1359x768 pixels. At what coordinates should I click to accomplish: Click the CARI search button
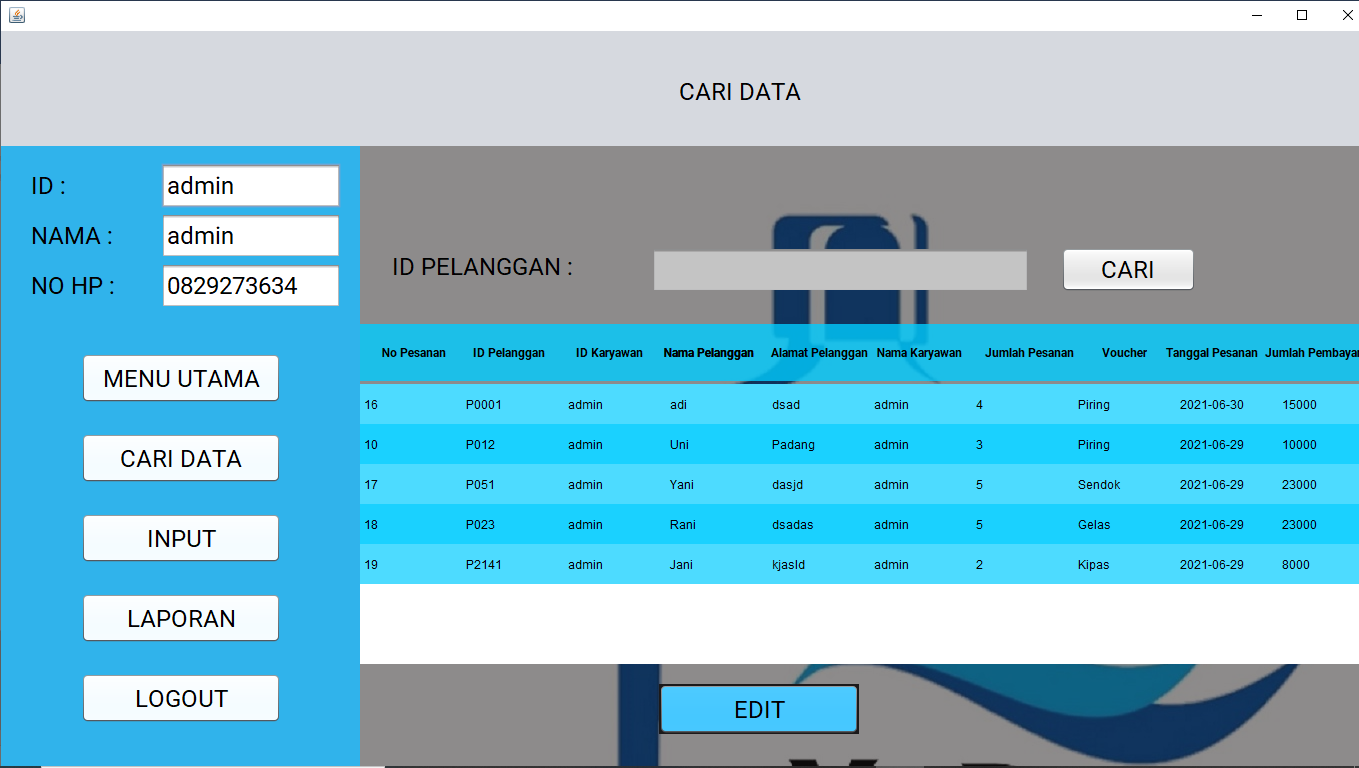coord(1127,270)
